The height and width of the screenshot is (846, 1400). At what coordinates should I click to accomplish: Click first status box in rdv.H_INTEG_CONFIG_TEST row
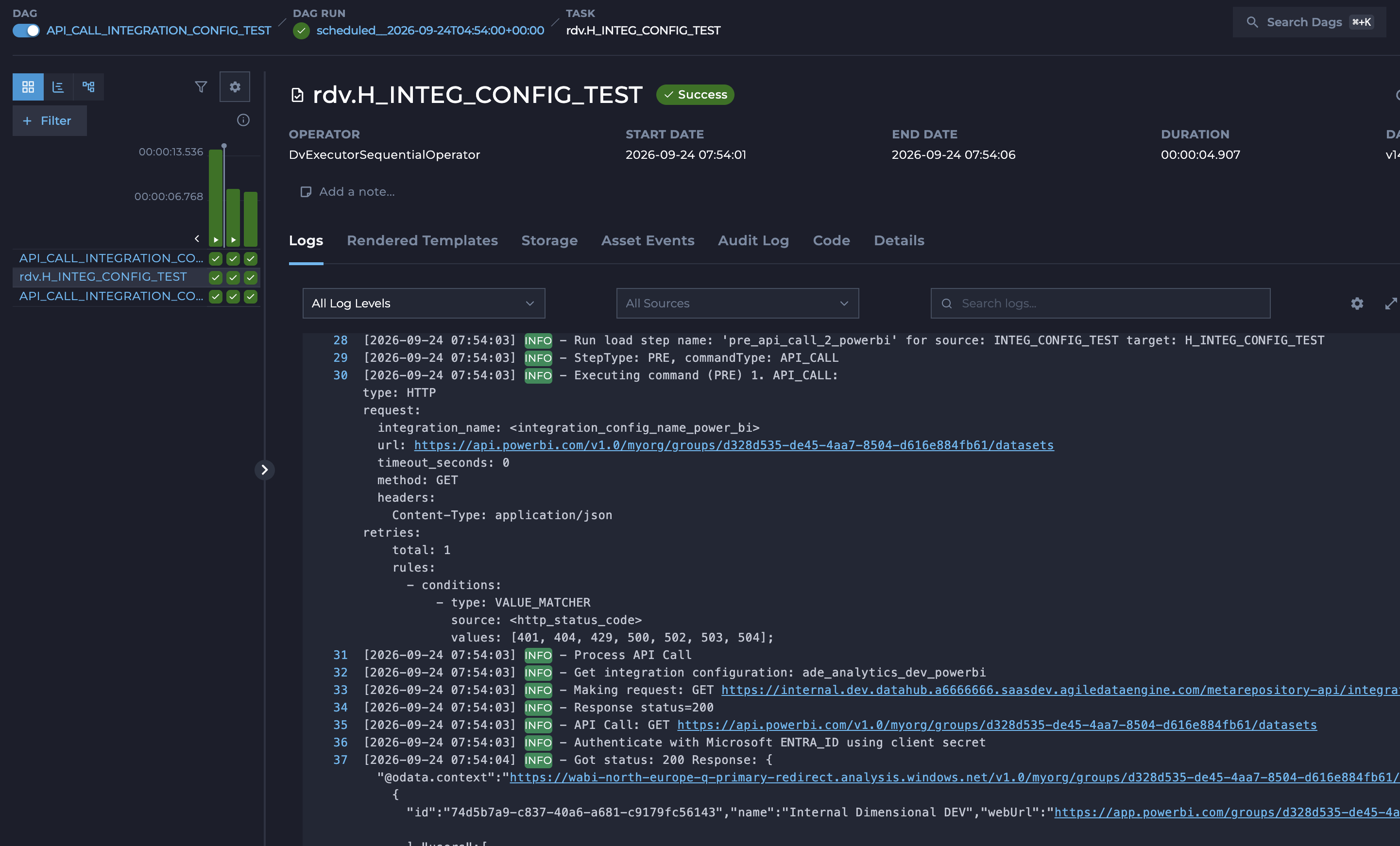(215, 278)
